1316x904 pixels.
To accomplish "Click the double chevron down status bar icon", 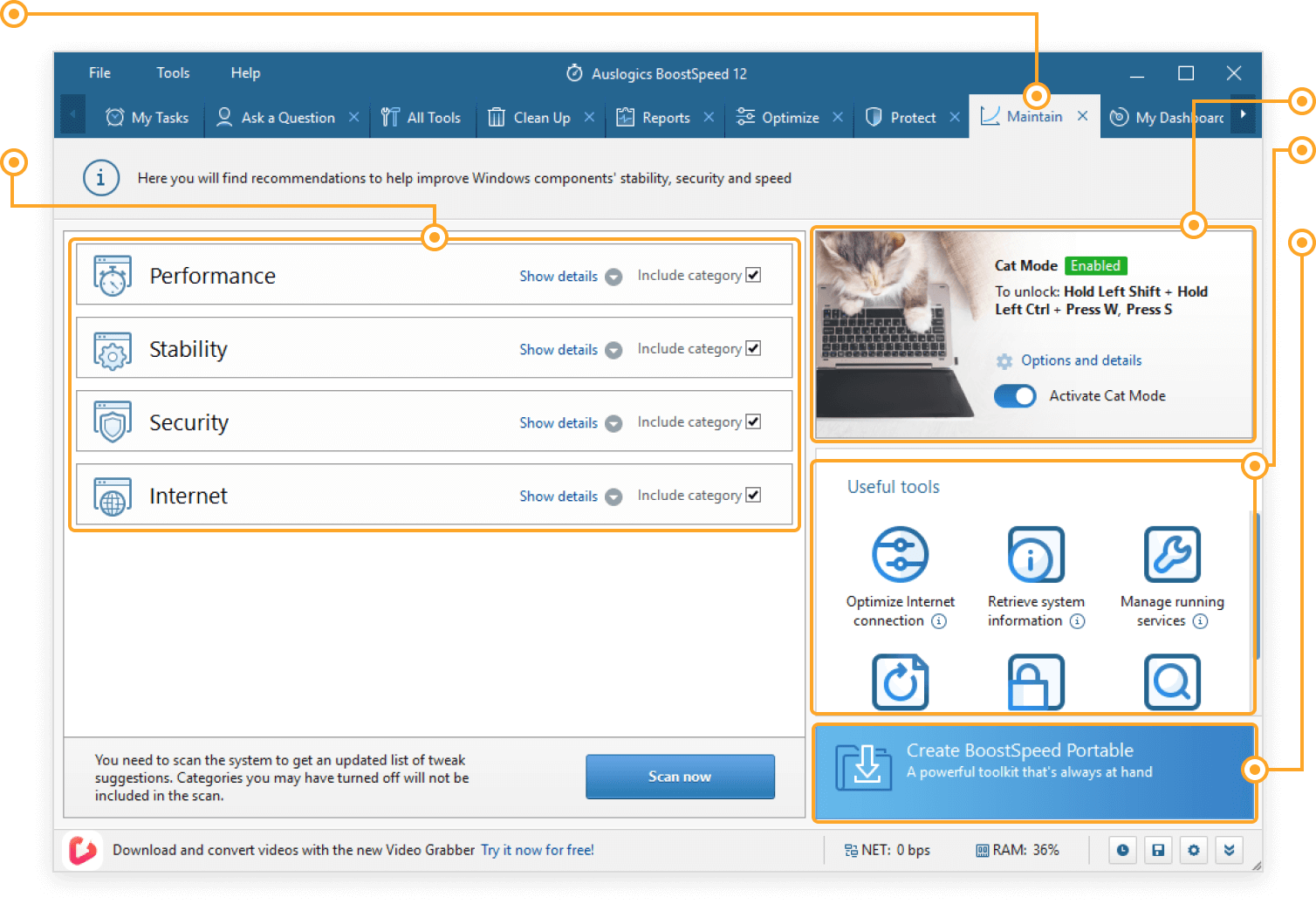I will (1229, 850).
